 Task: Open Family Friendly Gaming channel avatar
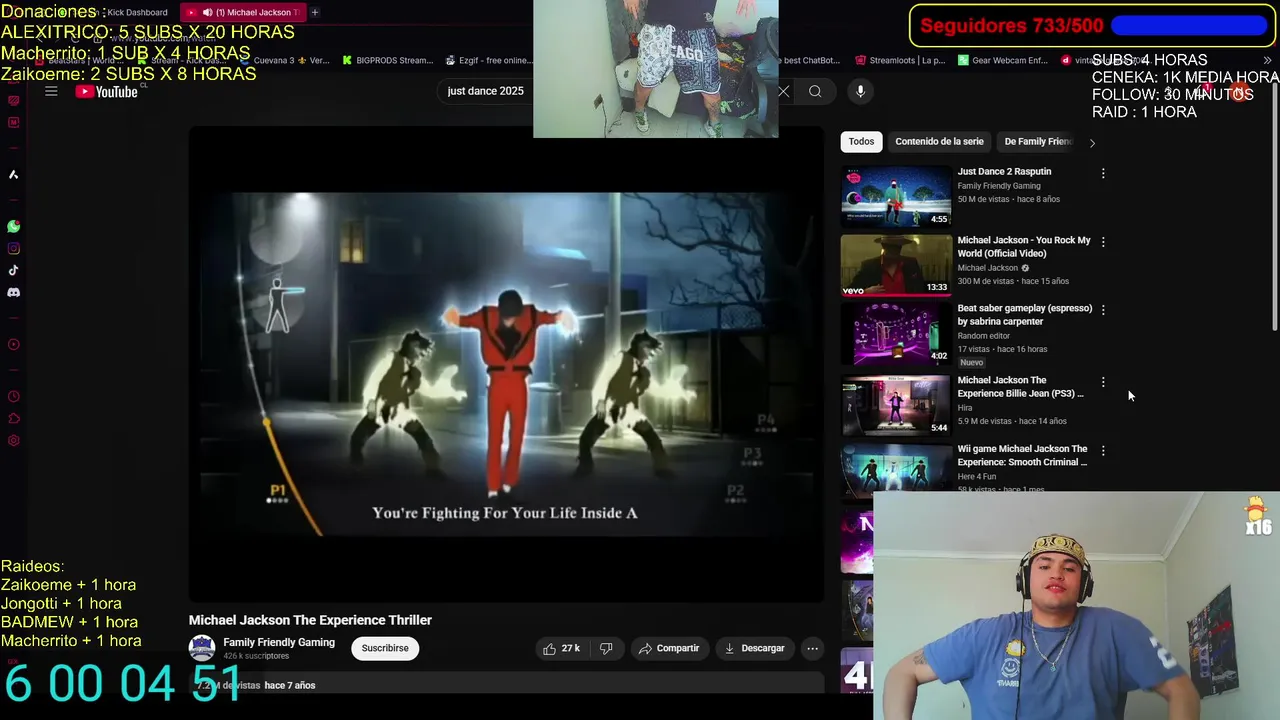click(x=202, y=648)
